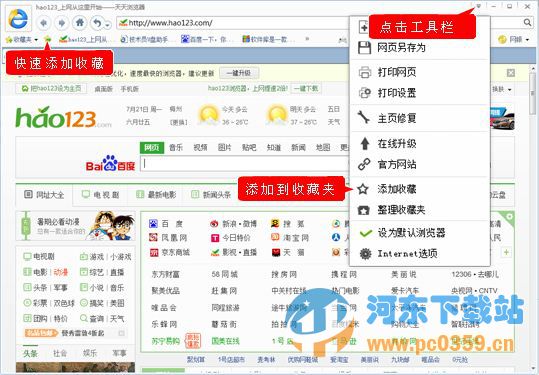
Task: Close the upgrade notification bar
Action: click(510, 73)
